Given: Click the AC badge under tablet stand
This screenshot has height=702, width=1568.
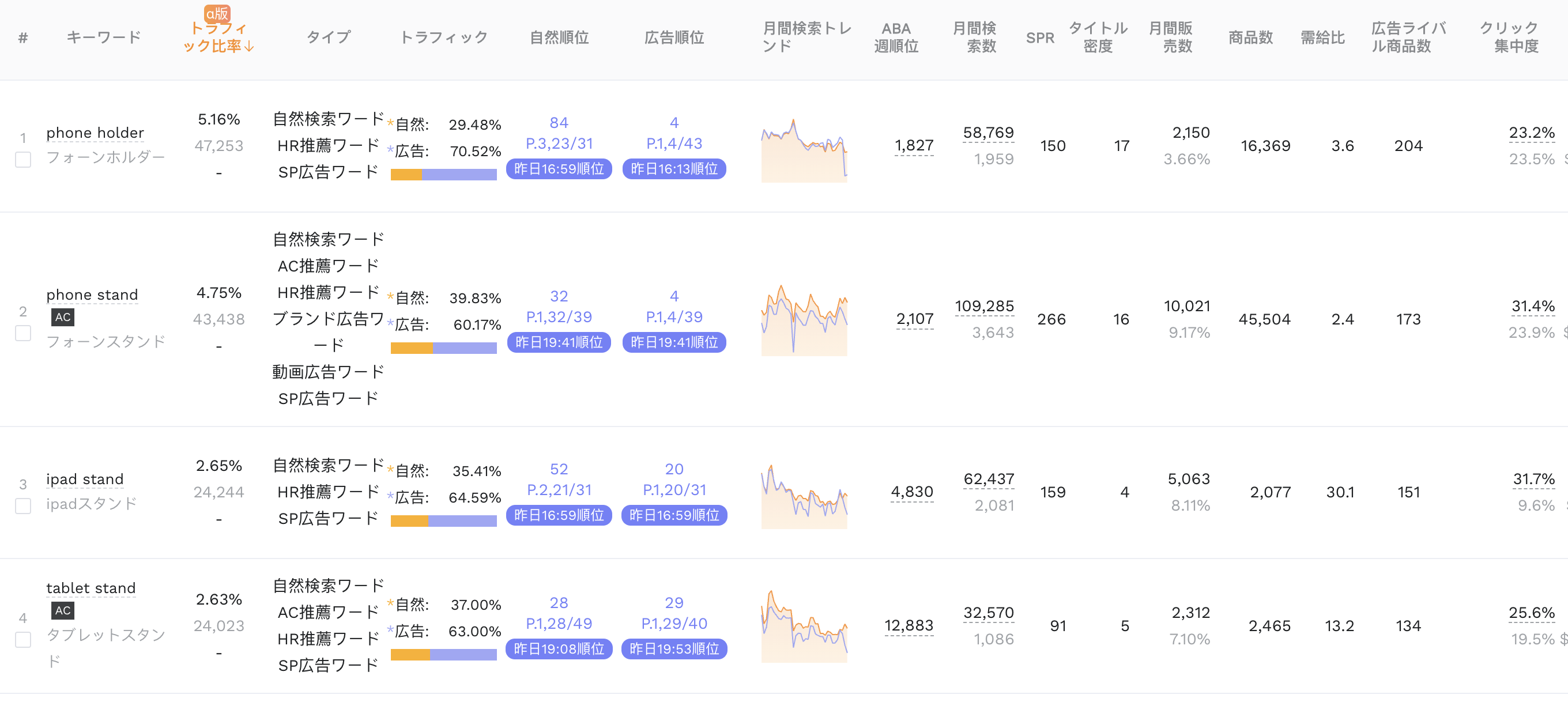Looking at the screenshot, I should [63, 611].
